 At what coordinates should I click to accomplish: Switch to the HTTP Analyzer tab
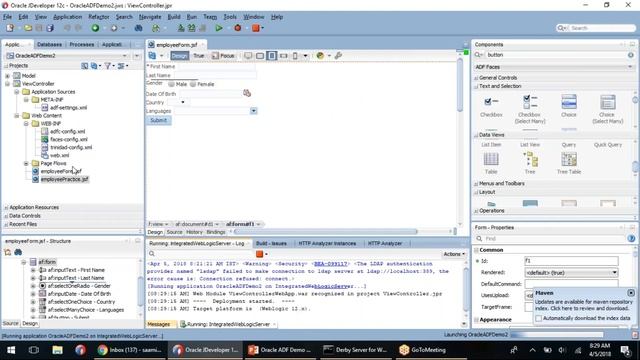pyautogui.click(x=385, y=243)
